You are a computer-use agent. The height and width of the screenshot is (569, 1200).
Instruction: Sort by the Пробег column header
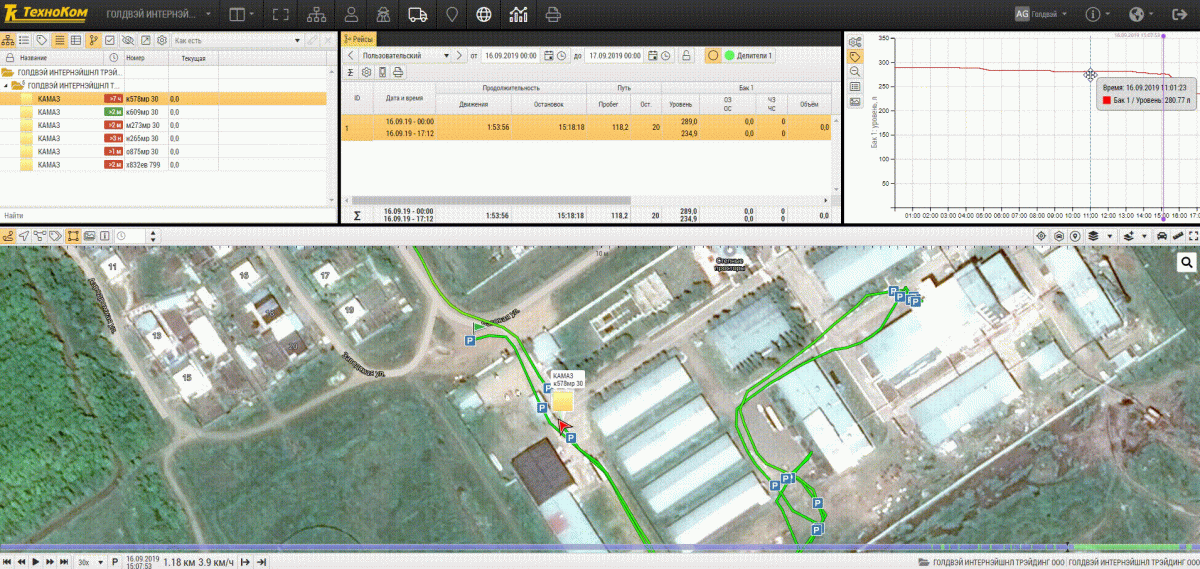point(608,104)
